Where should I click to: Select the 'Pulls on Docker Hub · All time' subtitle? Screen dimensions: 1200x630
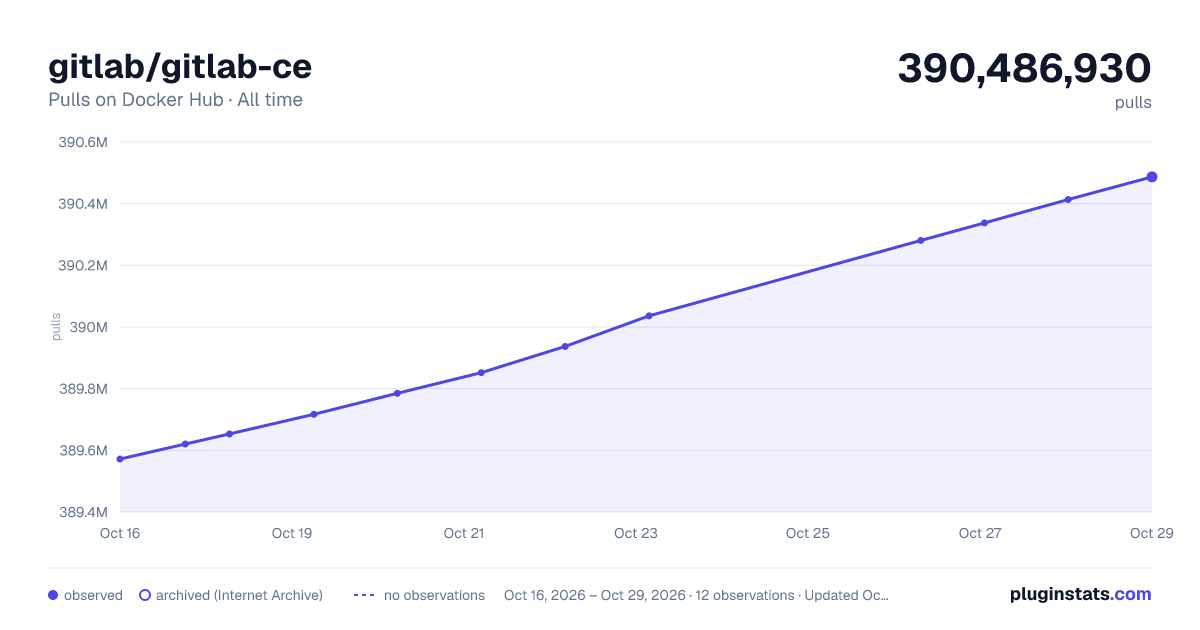[175, 100]
